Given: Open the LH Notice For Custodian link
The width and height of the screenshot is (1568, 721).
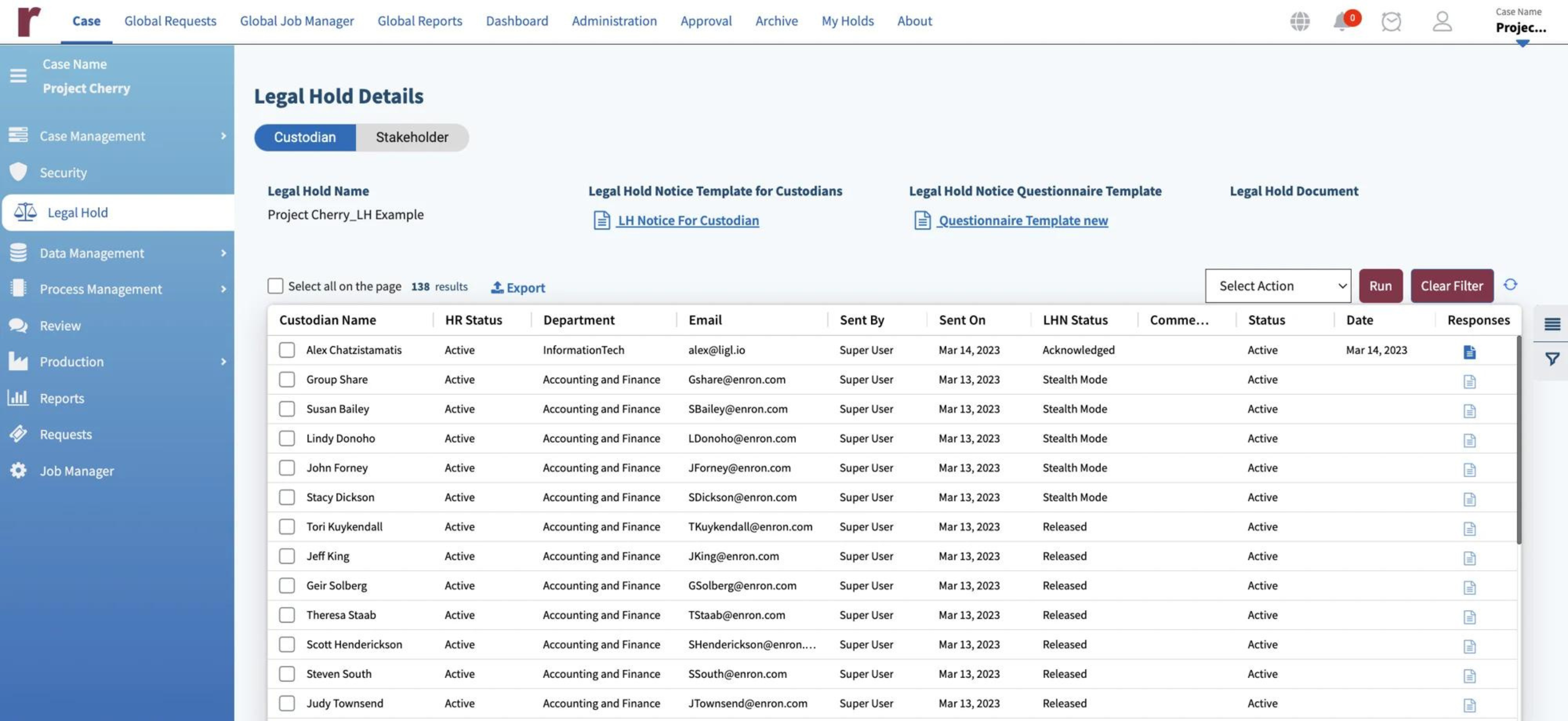Looking at the screenshot, I should pos(688,220).
